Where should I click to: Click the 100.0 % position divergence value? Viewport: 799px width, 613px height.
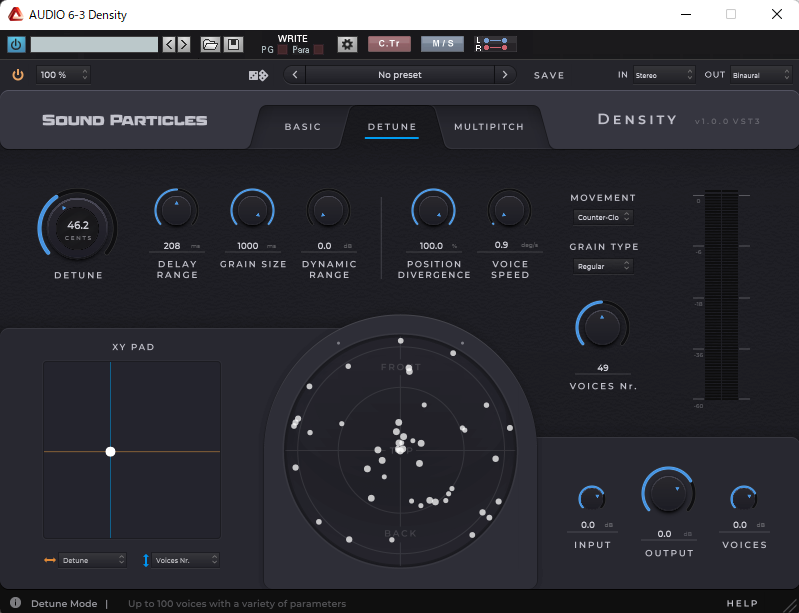click(431, 246)
